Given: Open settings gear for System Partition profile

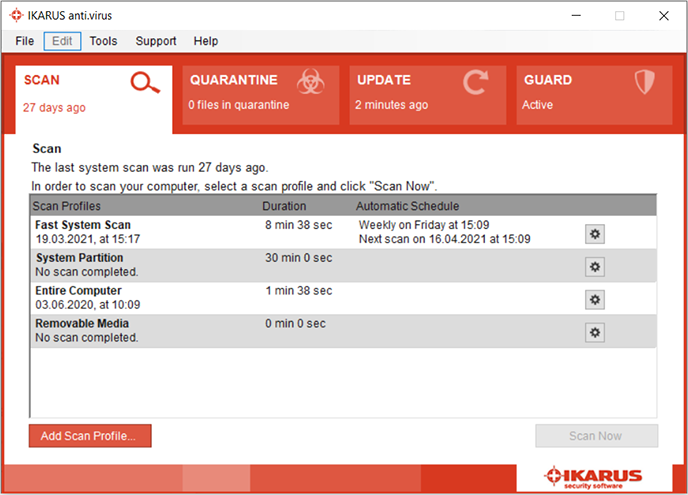Looking at the screenshot, I should tap(595, 267).
